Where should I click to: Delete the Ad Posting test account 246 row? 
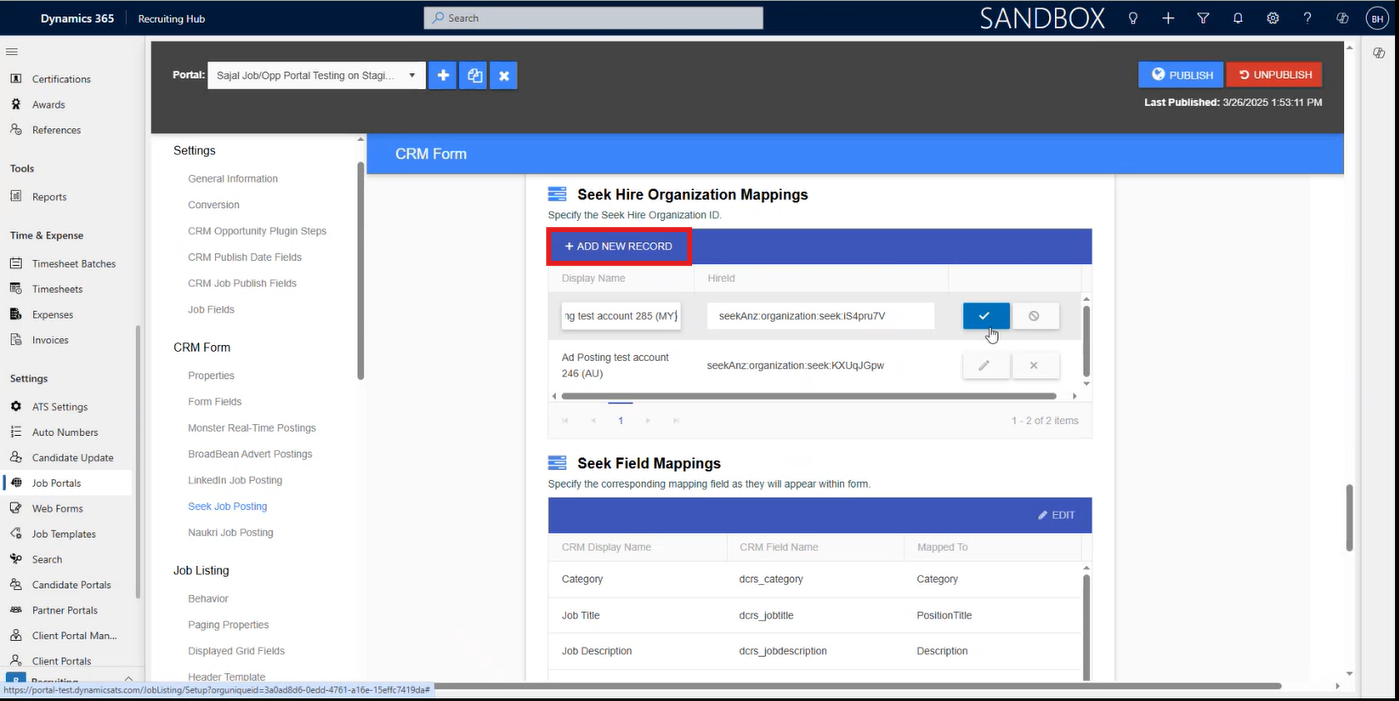[x=1034, y=366]
